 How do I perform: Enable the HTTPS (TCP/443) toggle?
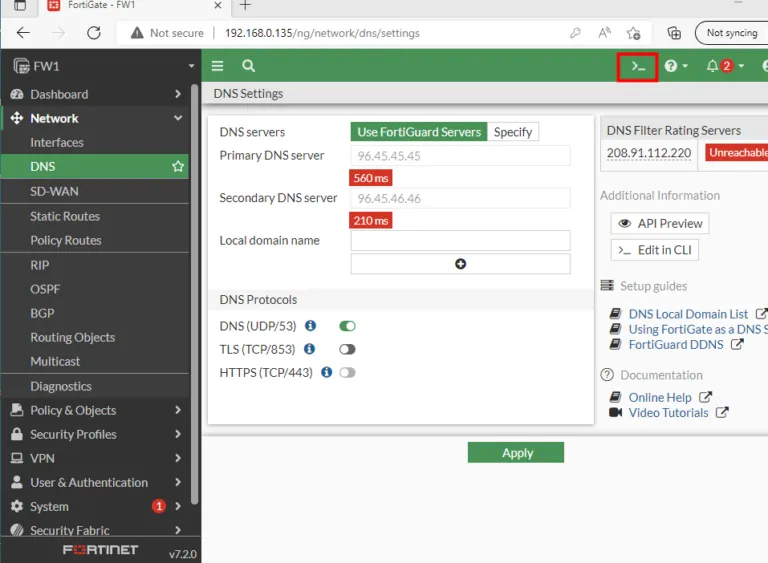[347, 373]
